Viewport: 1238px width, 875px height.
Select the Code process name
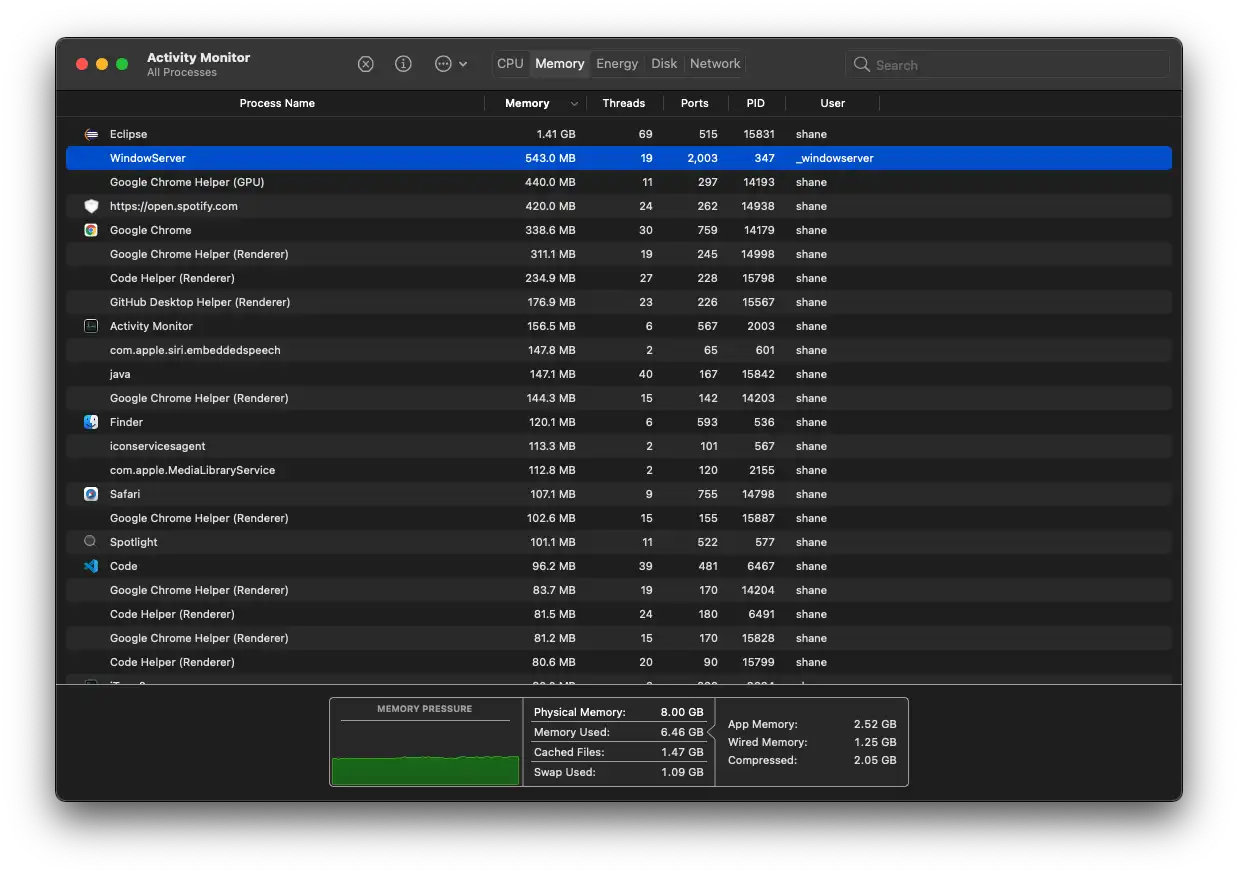click(124, 566)
